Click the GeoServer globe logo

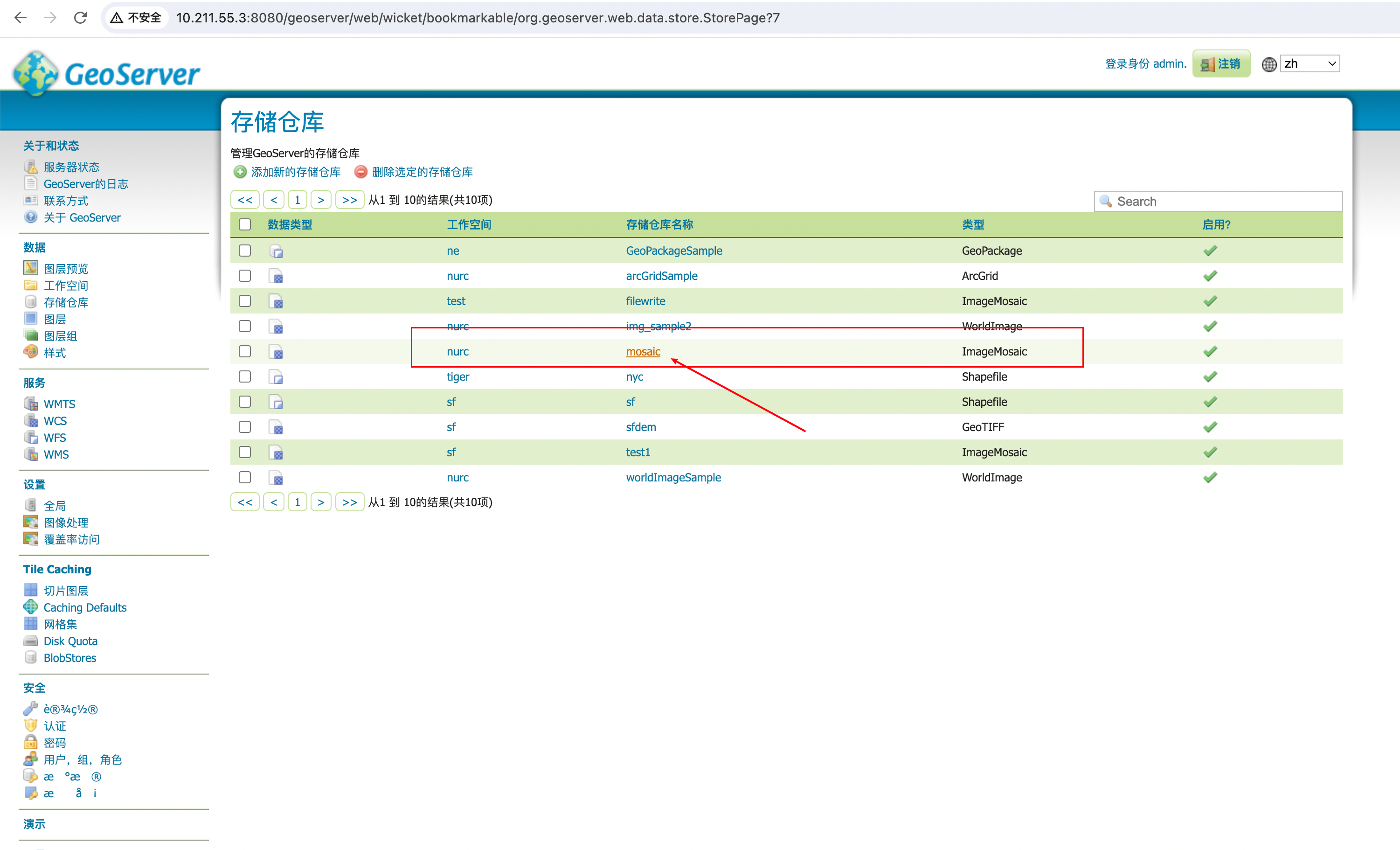[x=35, y=73]
